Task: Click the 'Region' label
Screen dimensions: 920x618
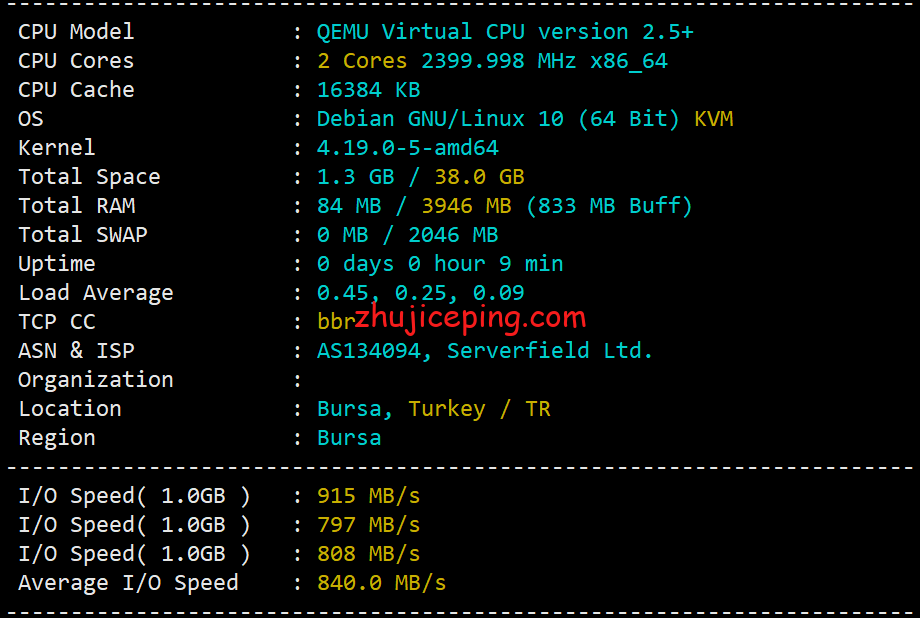Action: coord(57,438)
